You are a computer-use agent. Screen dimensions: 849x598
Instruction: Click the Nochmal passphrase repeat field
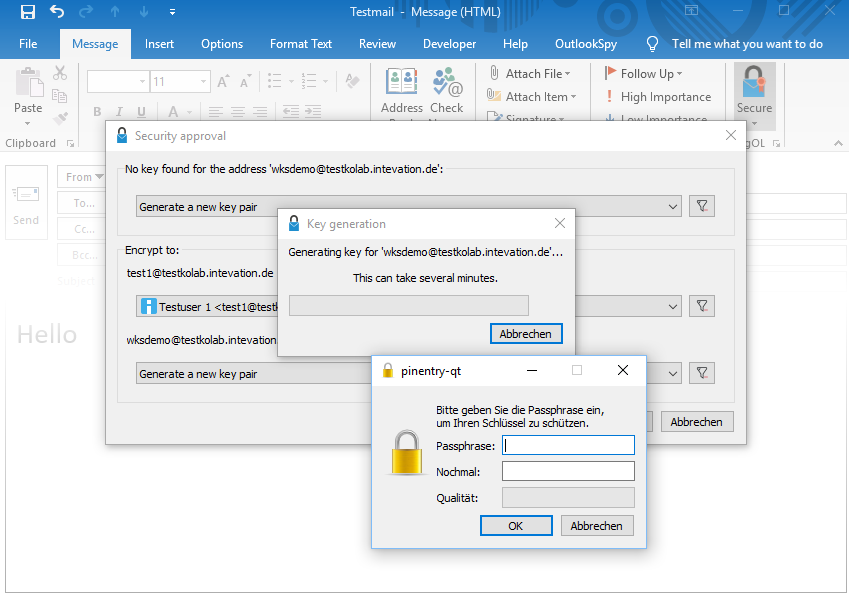(568, 471)
